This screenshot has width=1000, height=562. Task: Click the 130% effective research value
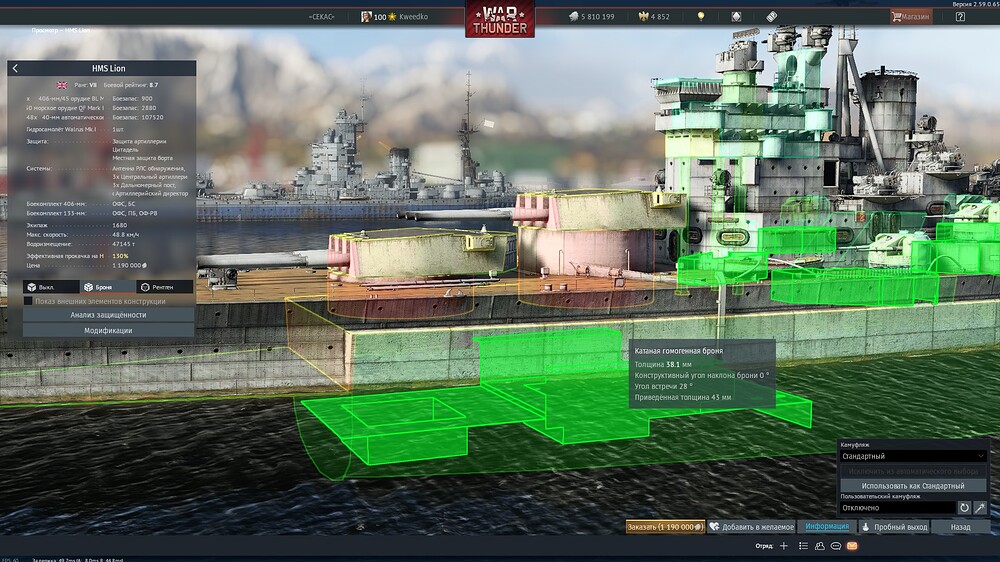(120, 256)
